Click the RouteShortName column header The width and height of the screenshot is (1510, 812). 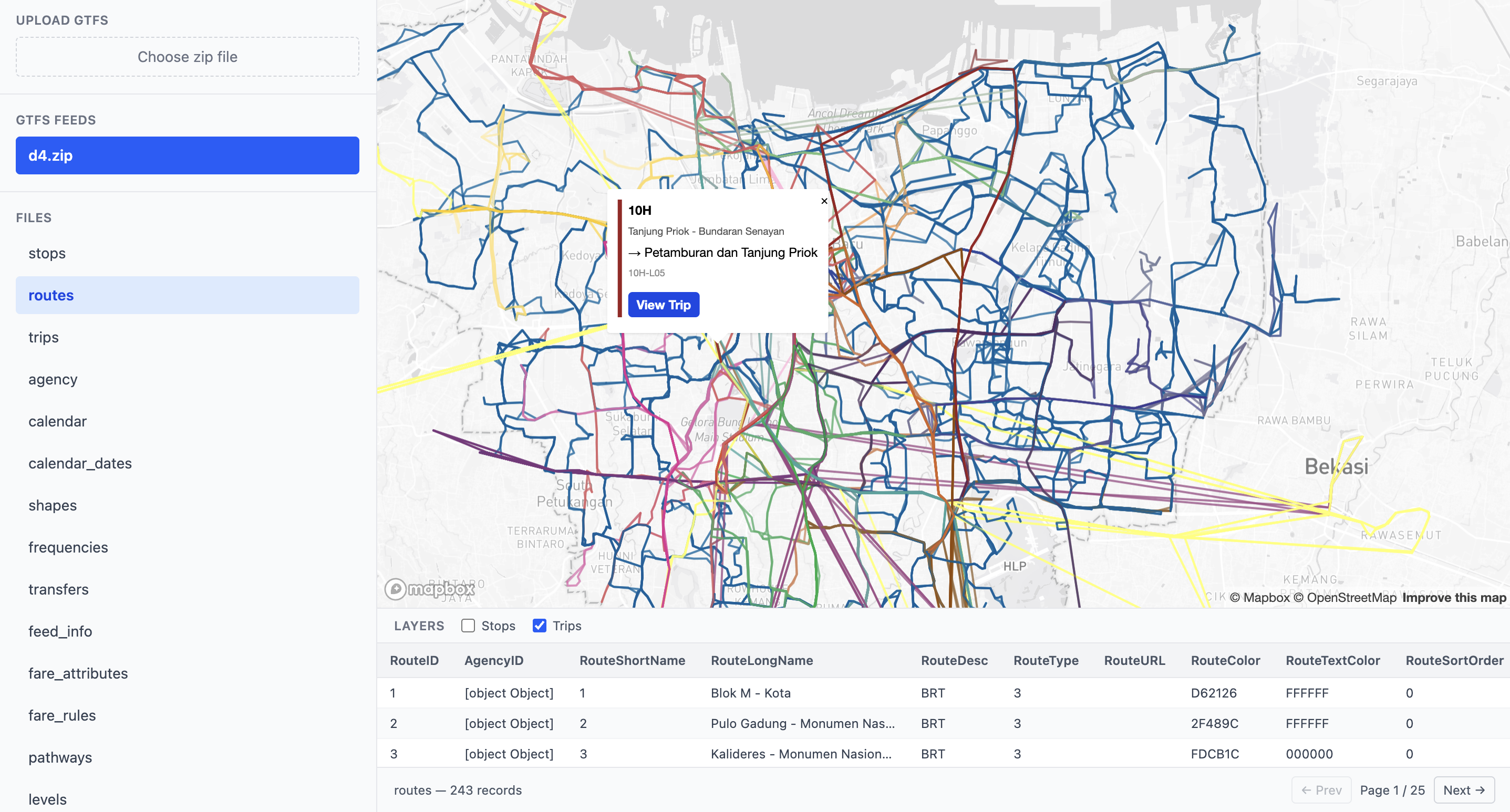pyautogui.click(x=632, y=660)
